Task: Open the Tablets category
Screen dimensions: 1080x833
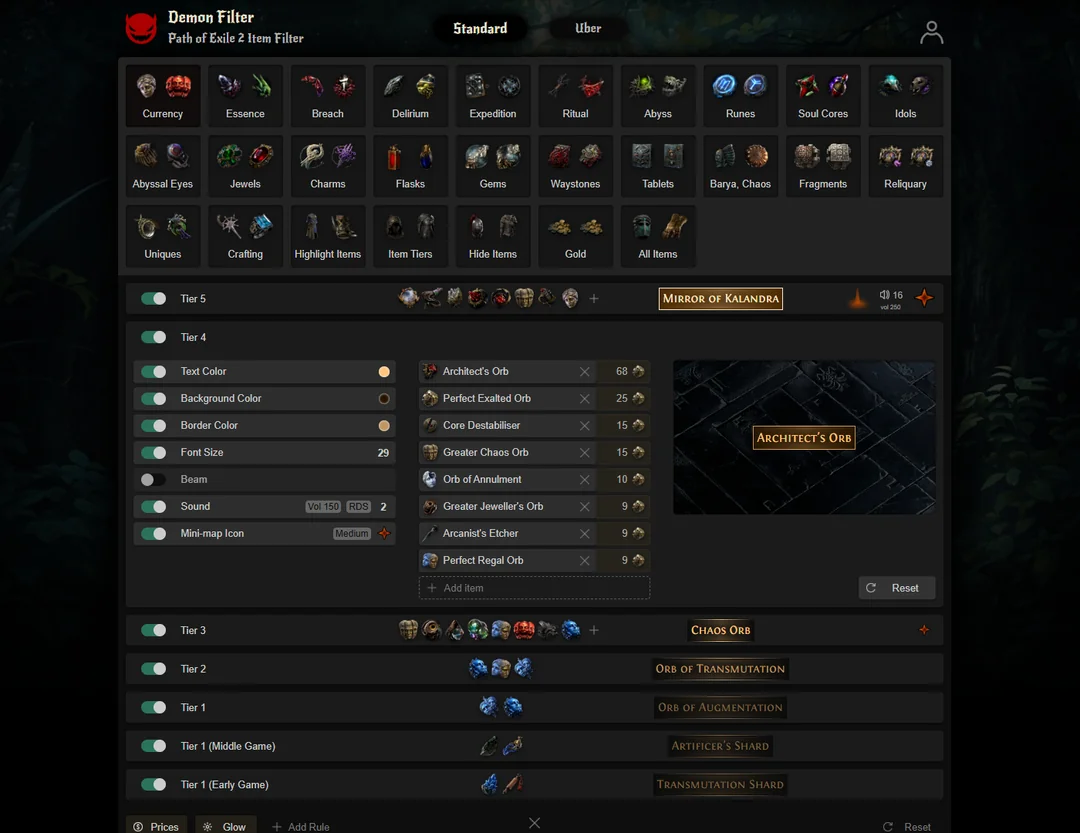Action: click(658, 166)
